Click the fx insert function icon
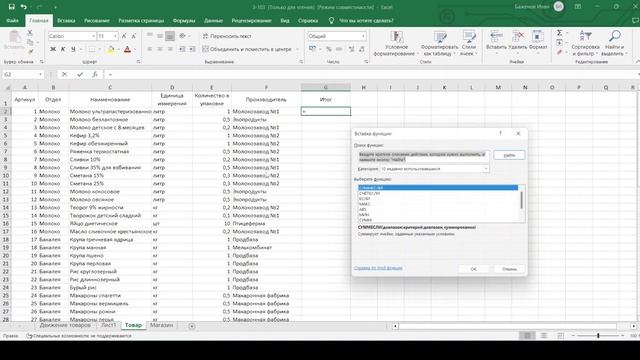This screenshot has width=640, height=360. [x=94, y=74]
